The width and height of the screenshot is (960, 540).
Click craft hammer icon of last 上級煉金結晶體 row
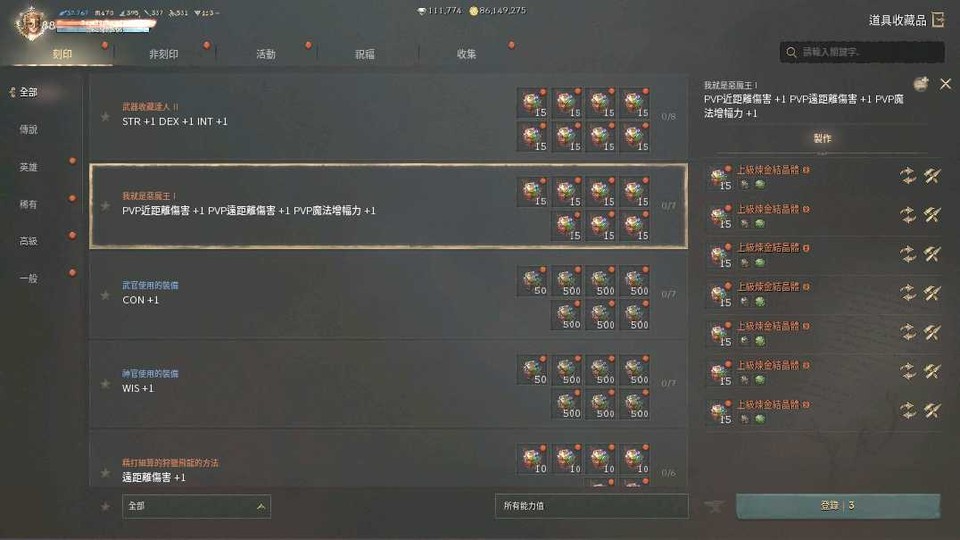pyautogui.click(x=932, y=411)
